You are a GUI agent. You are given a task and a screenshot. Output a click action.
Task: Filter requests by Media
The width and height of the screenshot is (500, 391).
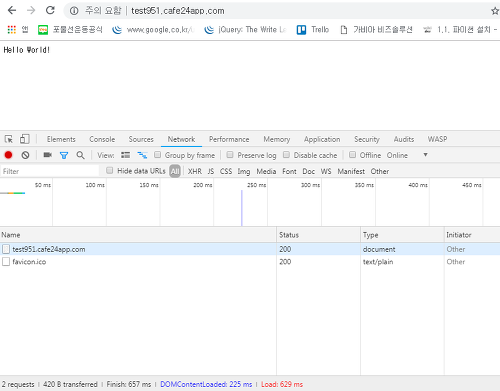coord(266,171)
